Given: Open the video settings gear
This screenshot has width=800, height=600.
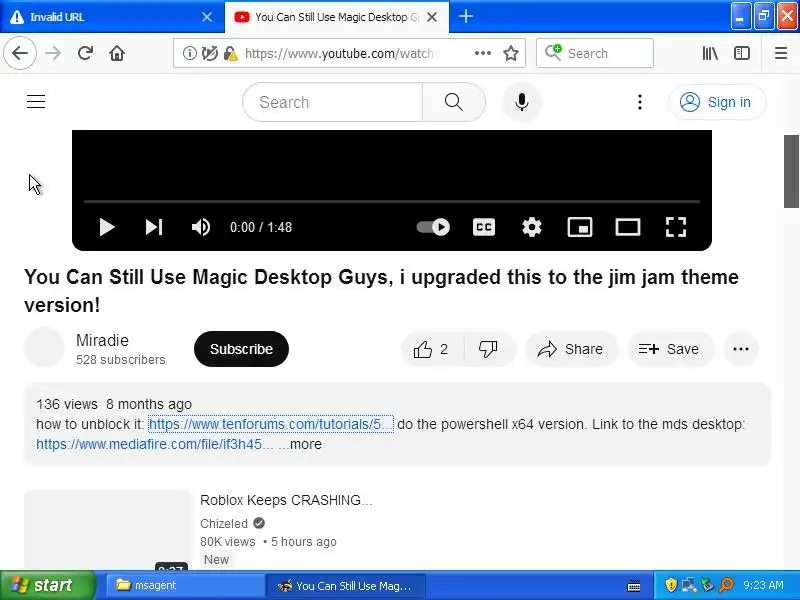Looking at the screenshot, I should (x=532, y=227).
